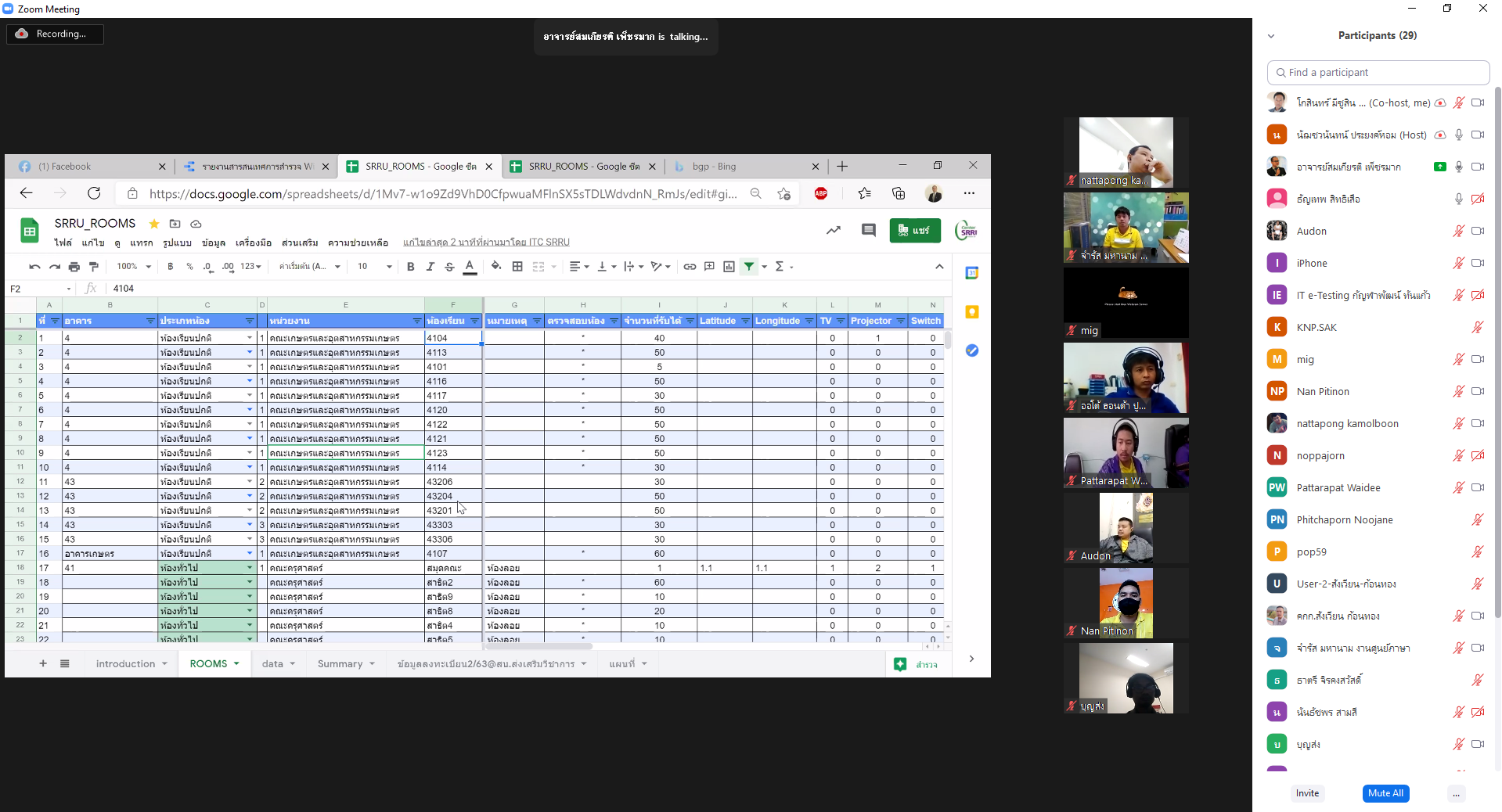Open the 100% zoom level dropdown
Screen dimensions: 1502x812
(133, 267)
